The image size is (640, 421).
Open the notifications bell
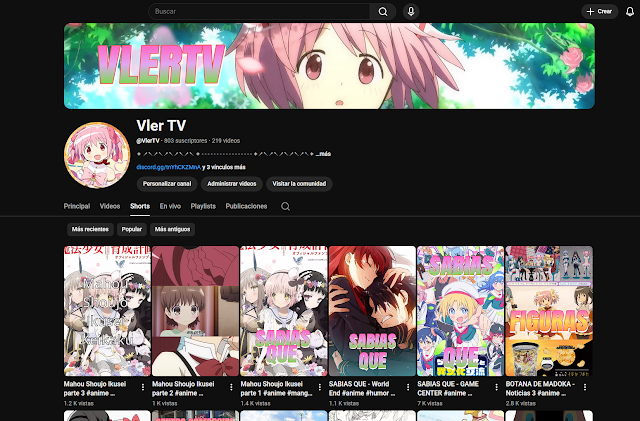click(x=630, y=11)
